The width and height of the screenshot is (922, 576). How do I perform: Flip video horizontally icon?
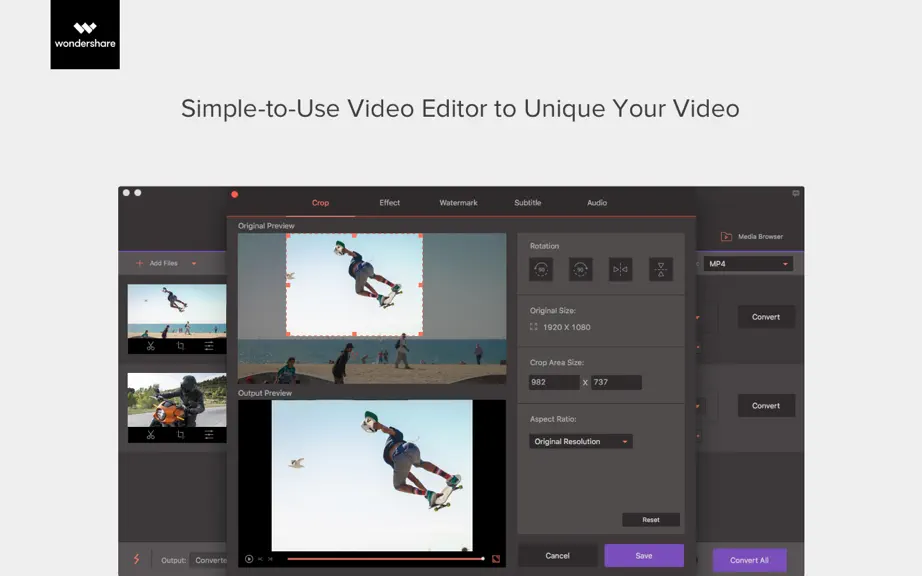click(620, 269)
